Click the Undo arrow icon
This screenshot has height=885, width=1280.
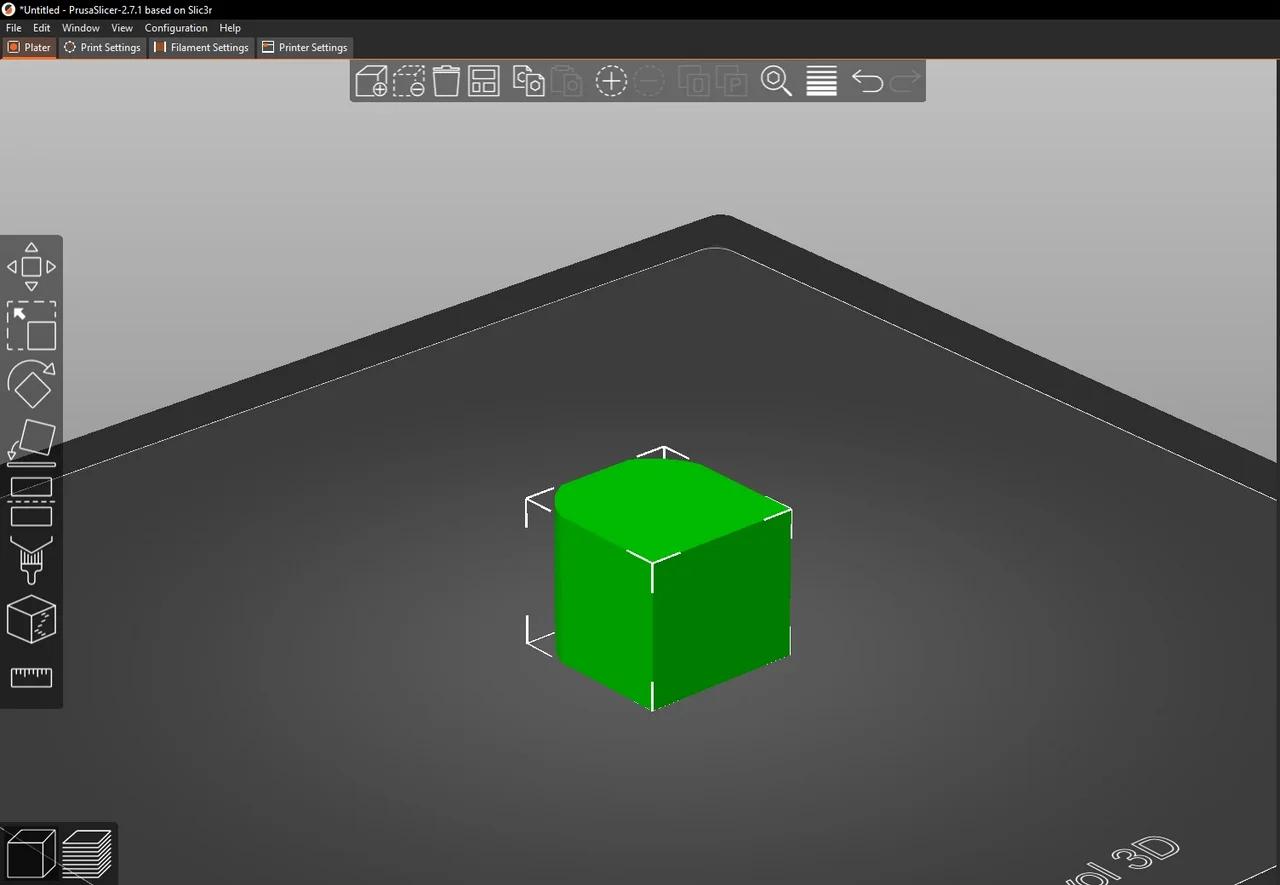867,81
